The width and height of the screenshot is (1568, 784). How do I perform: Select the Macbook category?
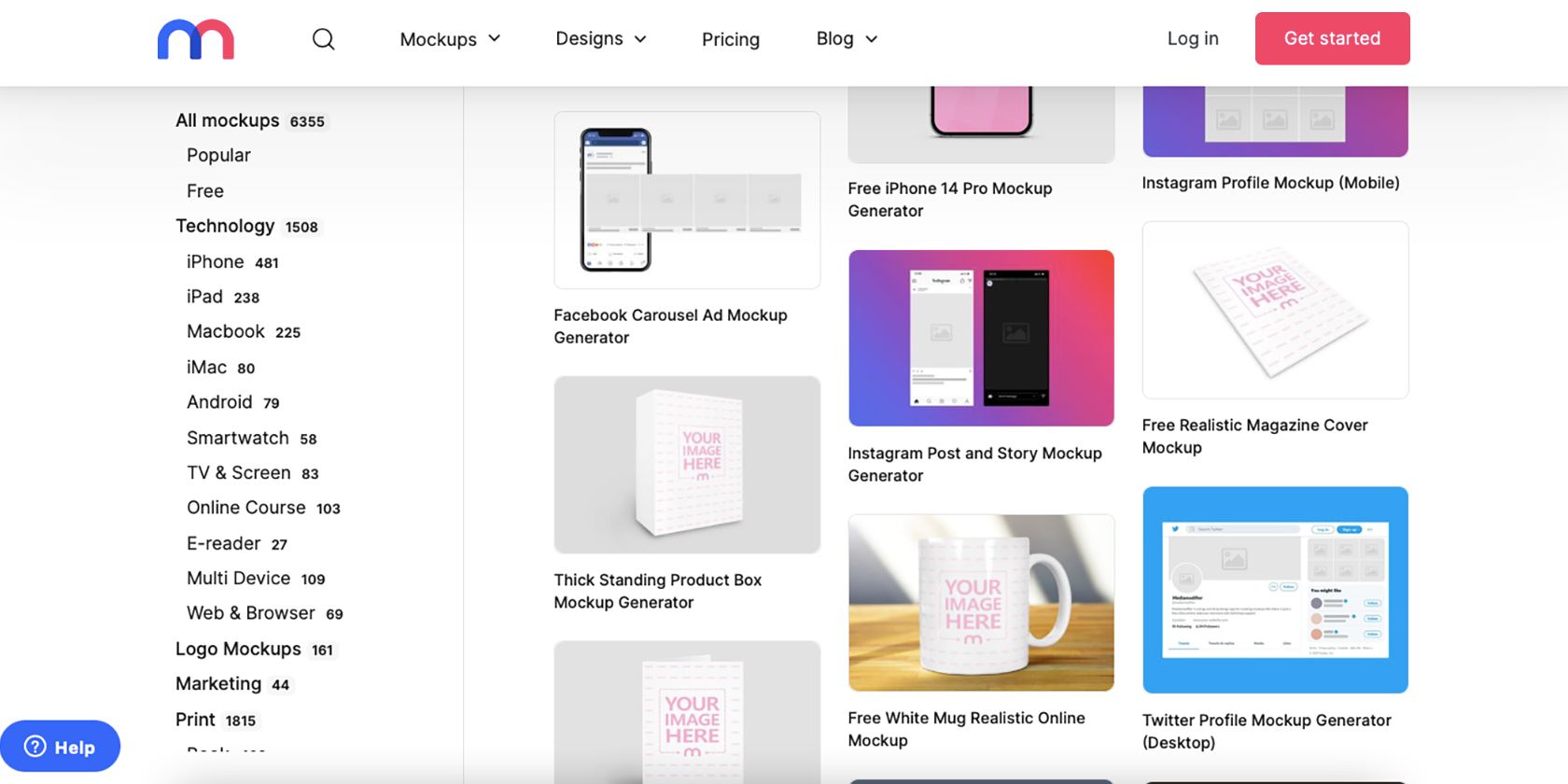[x=226, y=332]
